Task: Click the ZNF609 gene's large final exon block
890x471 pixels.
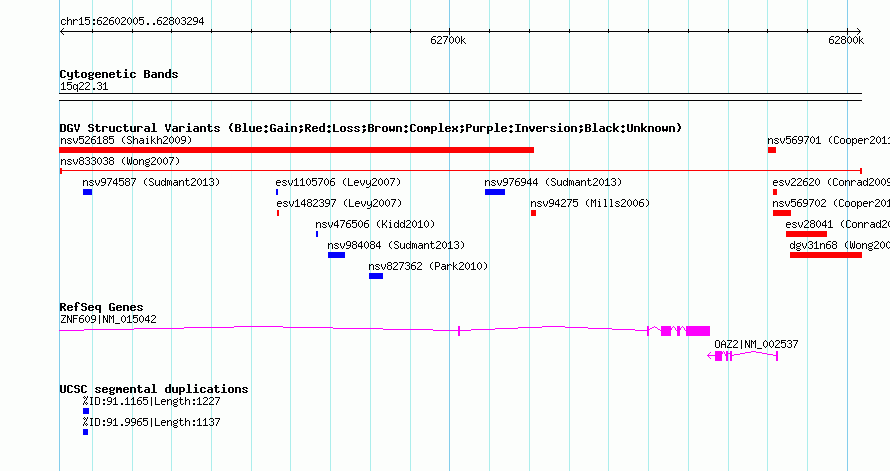Action: pos(698,331)
